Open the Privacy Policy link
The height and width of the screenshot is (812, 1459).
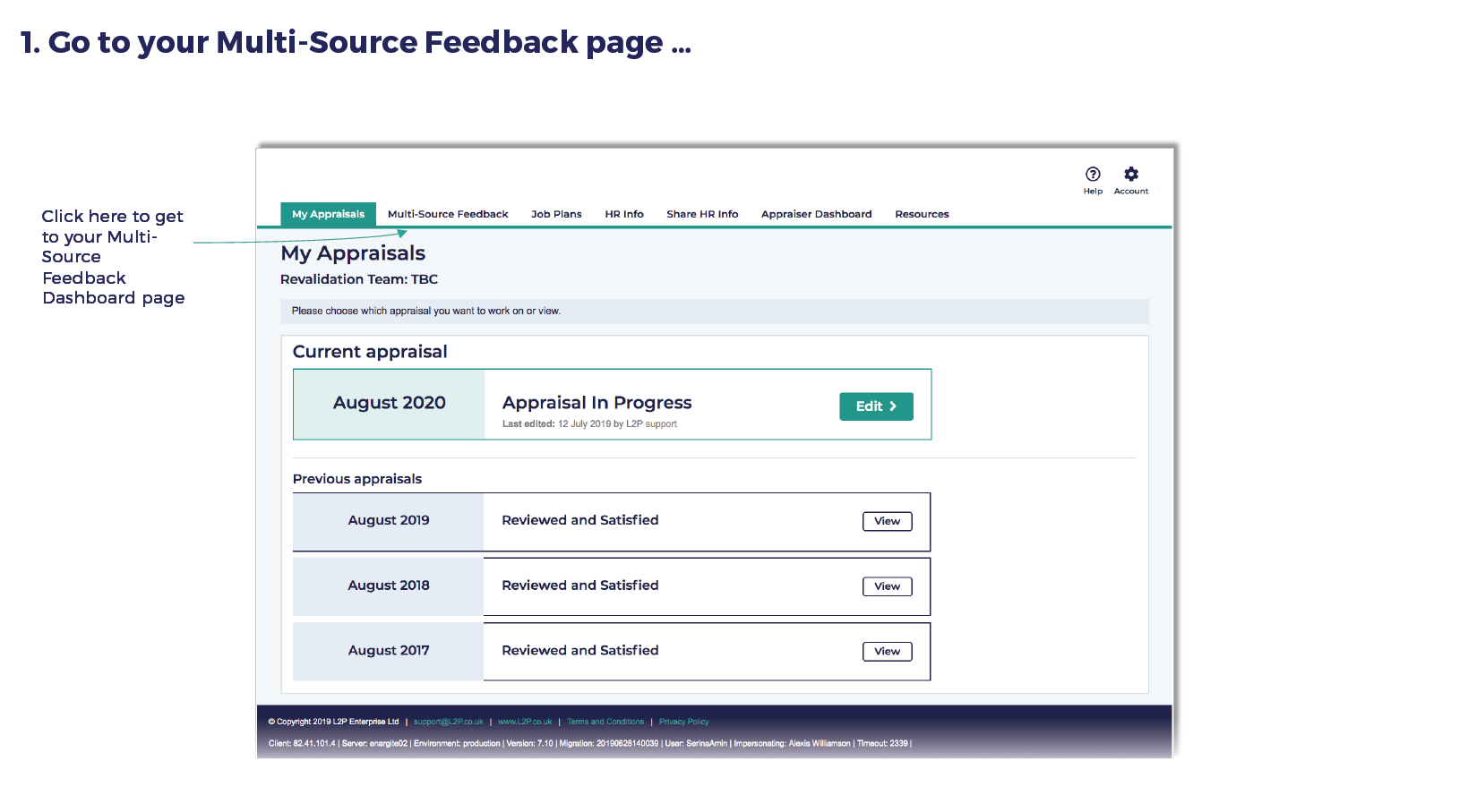point(683,722)
